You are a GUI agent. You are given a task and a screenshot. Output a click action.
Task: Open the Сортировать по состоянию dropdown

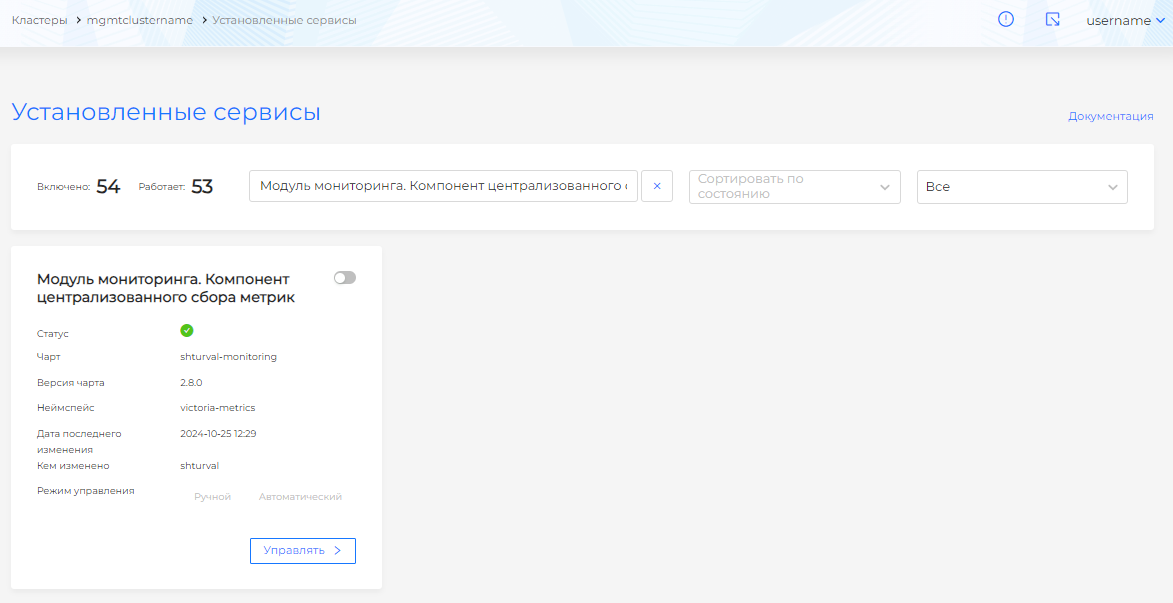(780, 187)
